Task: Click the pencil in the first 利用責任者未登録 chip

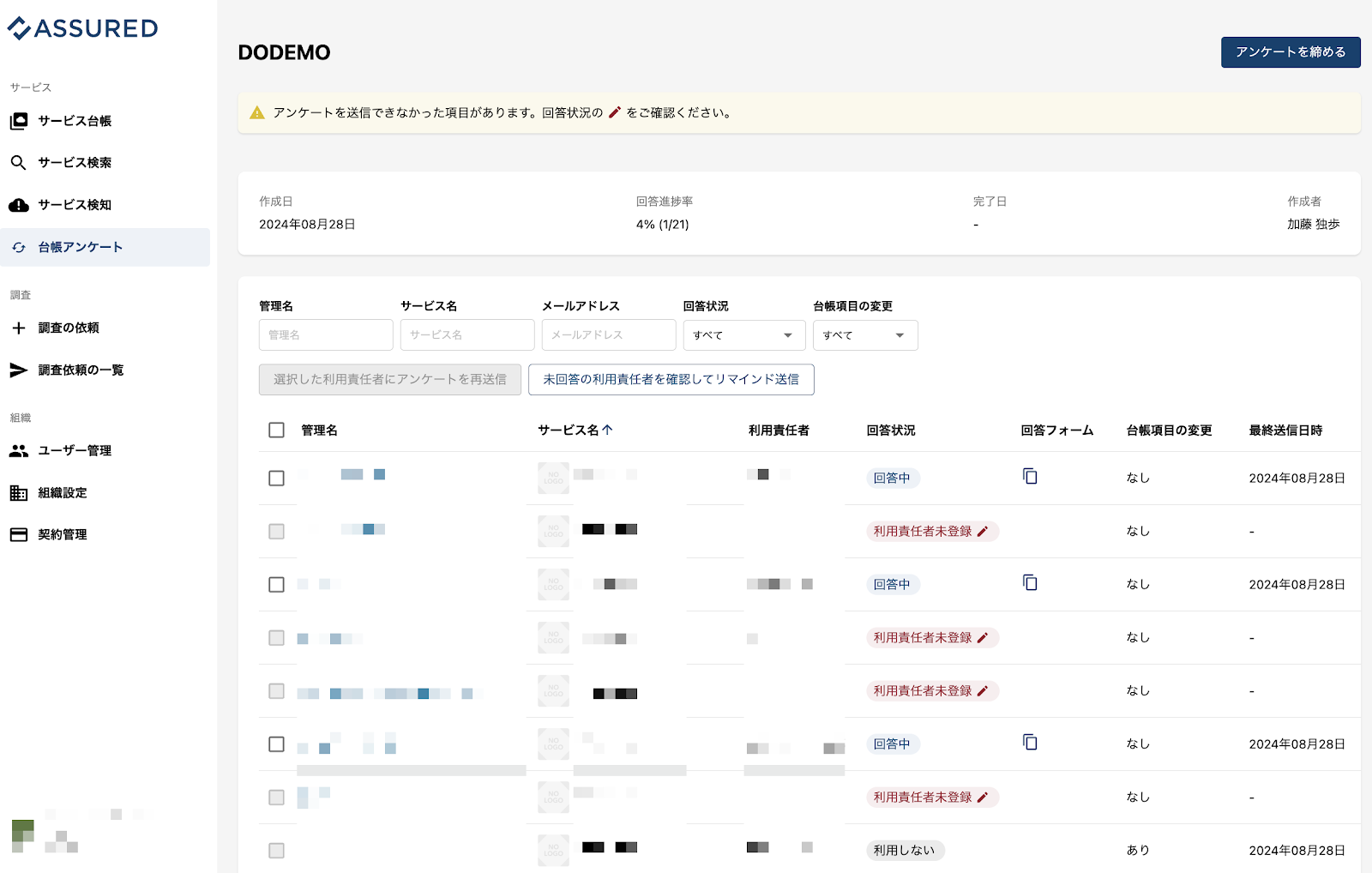Action: point(983,532)
